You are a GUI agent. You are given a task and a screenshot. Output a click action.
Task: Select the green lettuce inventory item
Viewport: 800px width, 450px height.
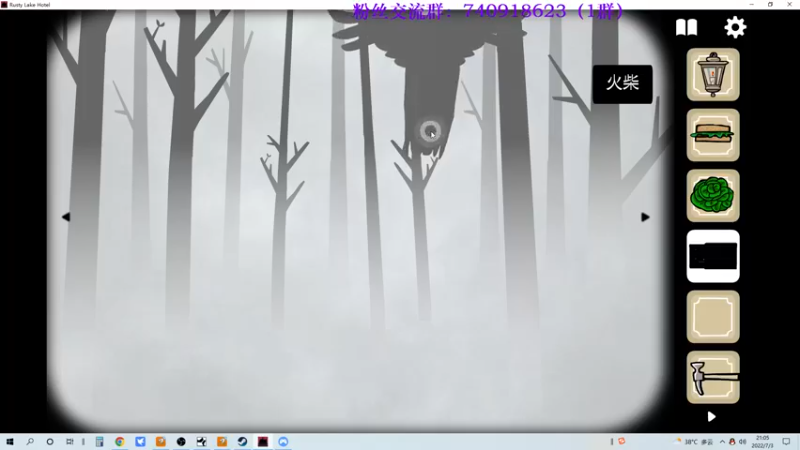pos(713,195)
